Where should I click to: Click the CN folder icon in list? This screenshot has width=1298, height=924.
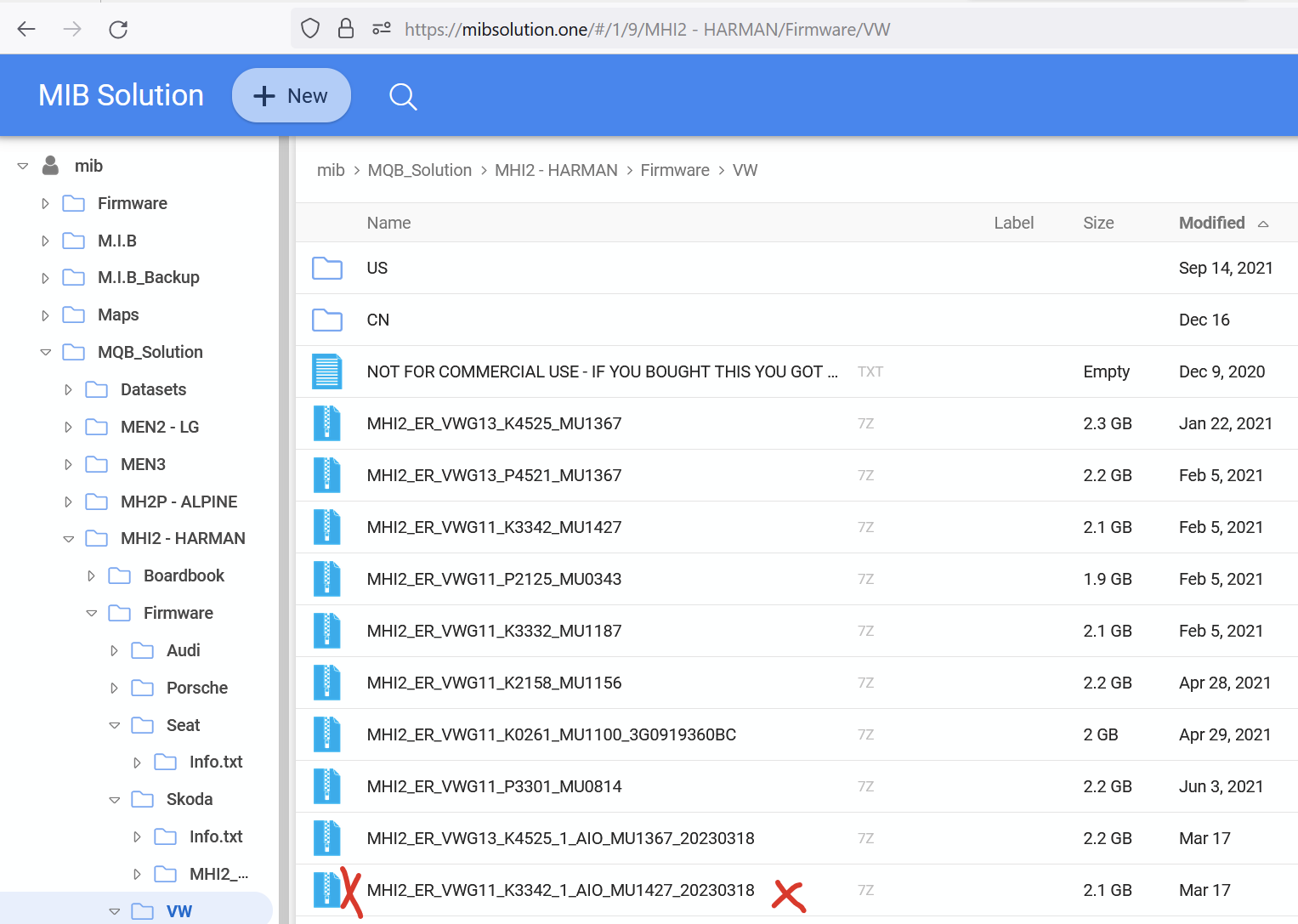pyautogui.click(x=327, y=320)
